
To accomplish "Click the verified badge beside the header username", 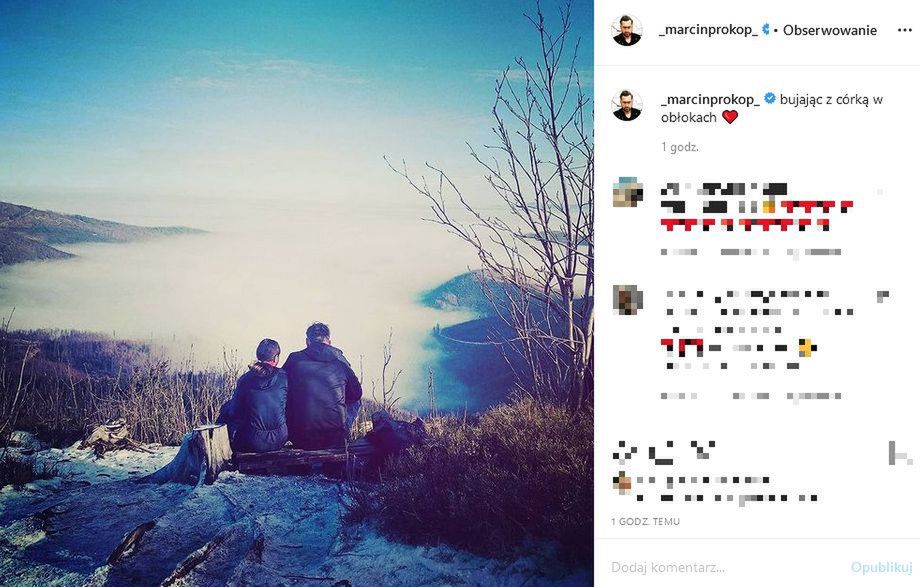I will coord(766,29).
